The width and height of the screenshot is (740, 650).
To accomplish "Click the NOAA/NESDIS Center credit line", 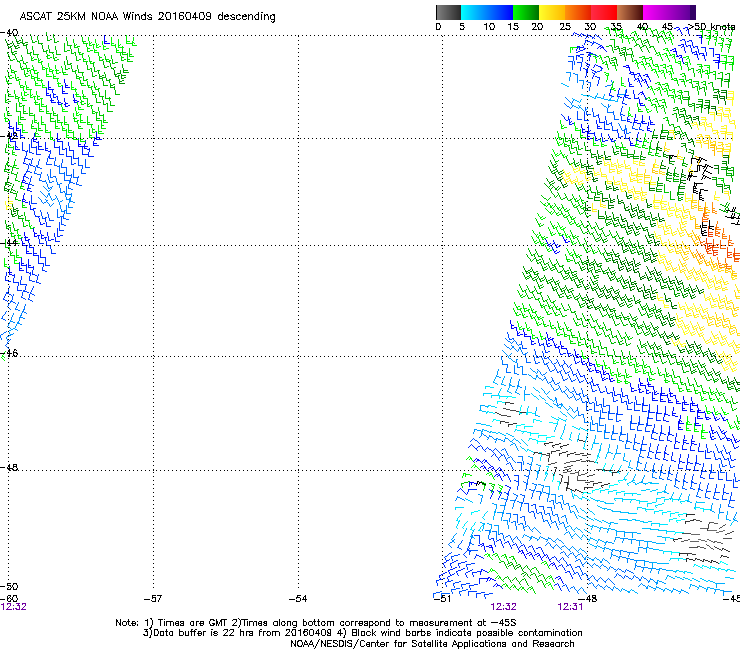I will point(432,644).
